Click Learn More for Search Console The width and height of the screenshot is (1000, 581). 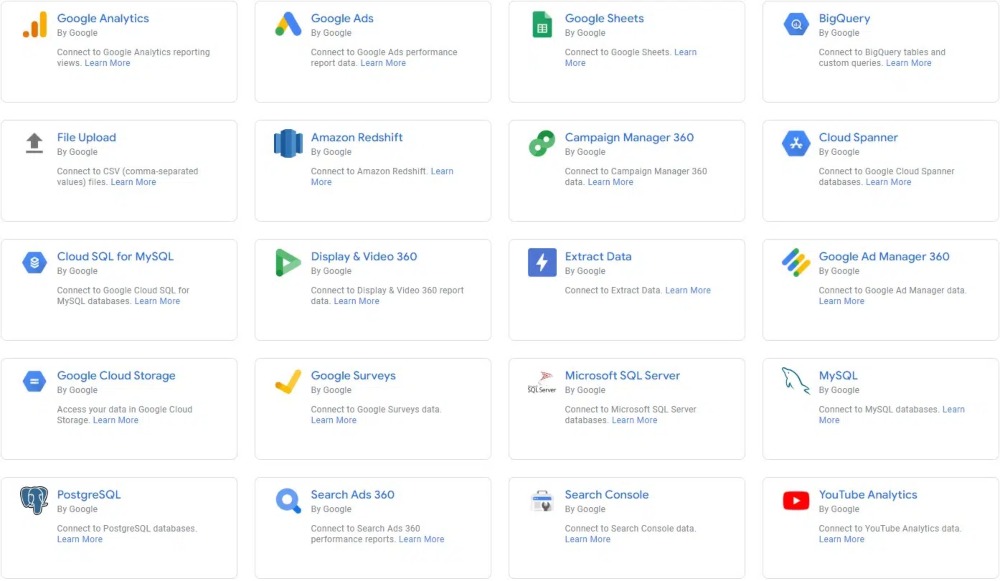[587, 540]
